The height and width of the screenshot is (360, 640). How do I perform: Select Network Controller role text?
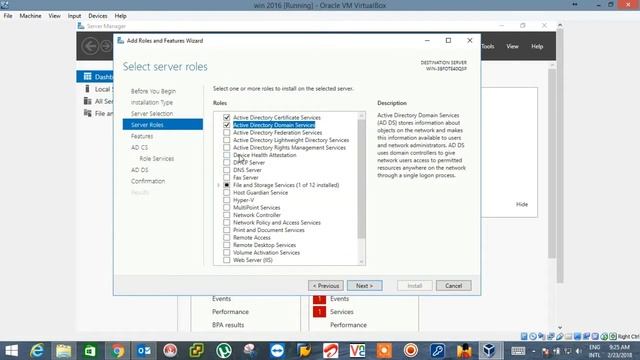coord(257,215)
